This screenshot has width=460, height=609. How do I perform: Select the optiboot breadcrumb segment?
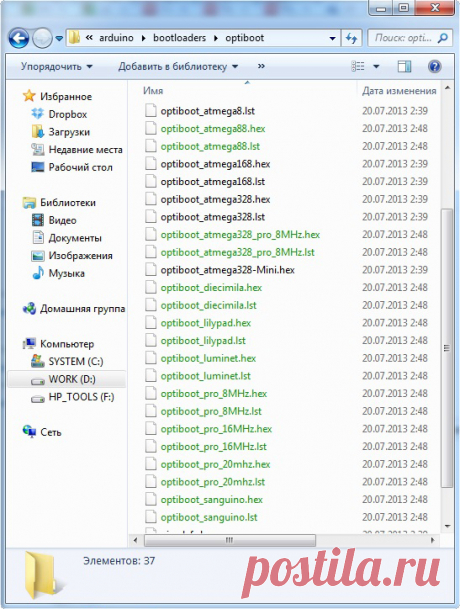coord(244,38)
